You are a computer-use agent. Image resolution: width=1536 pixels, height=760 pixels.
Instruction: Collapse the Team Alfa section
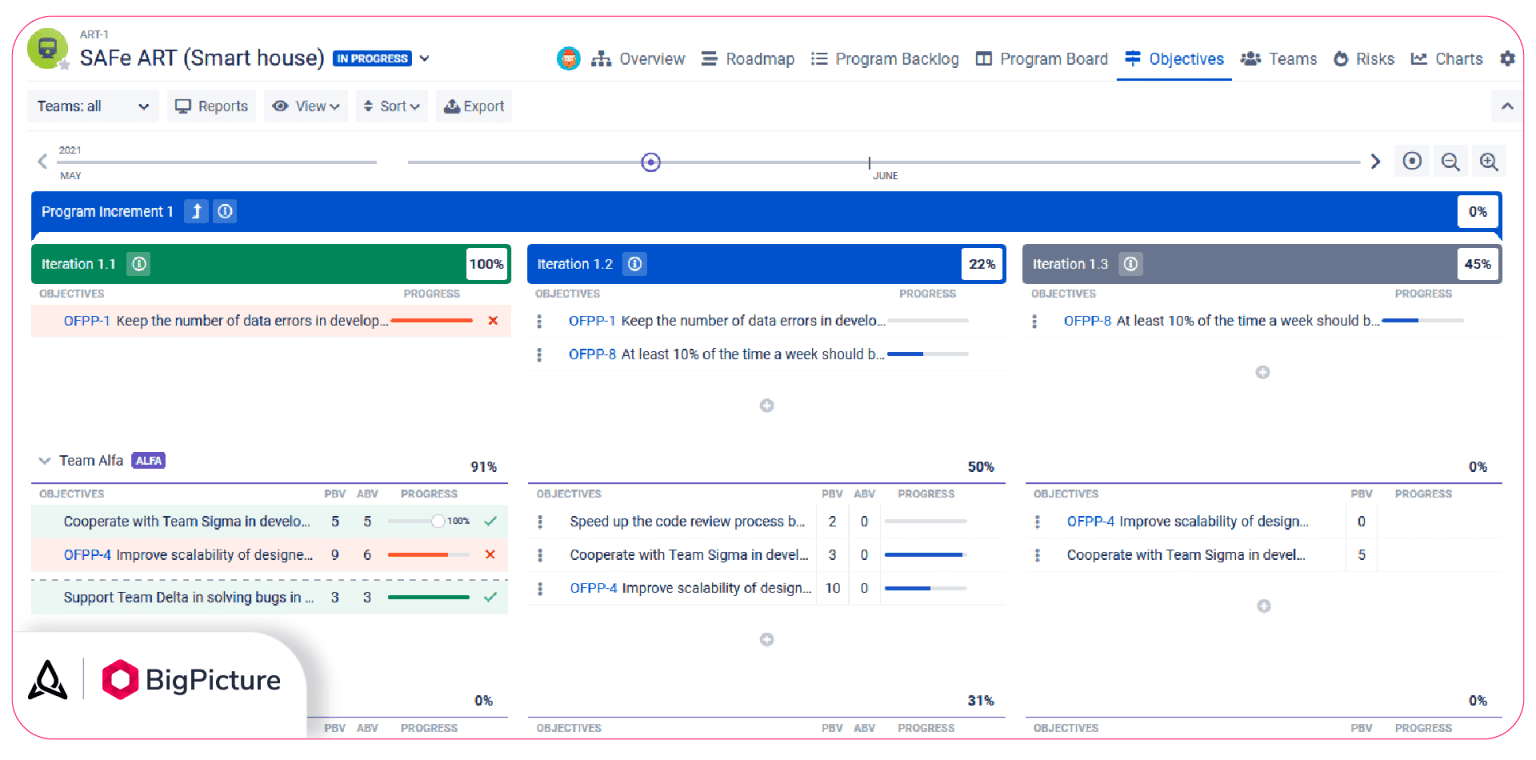(44, 461)
